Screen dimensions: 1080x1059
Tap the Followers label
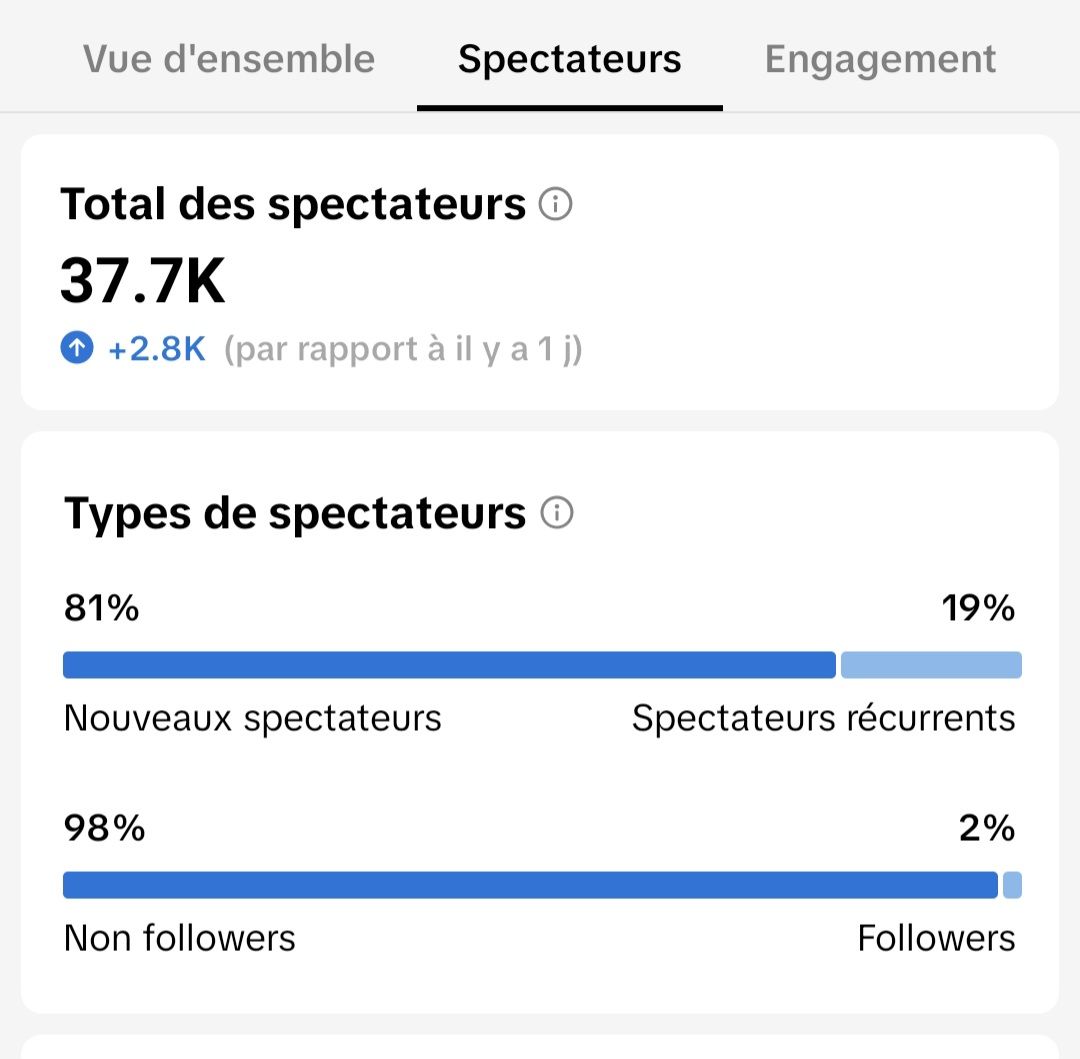936,938
